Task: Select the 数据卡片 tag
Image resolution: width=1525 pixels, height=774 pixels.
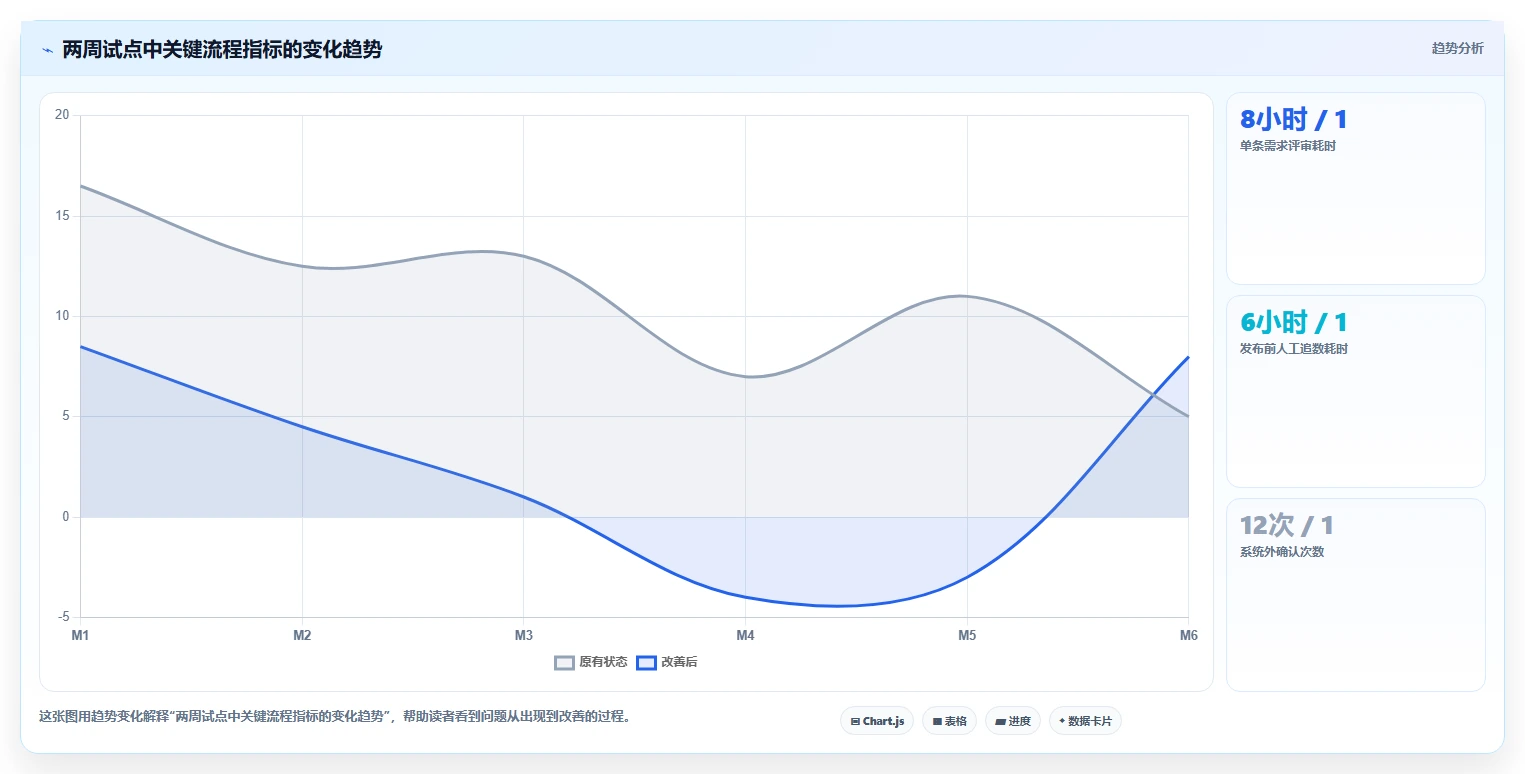Action: point(1085,721)
